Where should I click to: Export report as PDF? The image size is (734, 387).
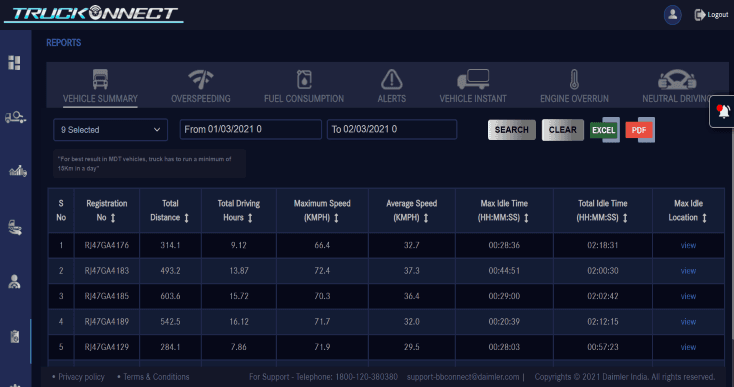[x=640, y=130]
